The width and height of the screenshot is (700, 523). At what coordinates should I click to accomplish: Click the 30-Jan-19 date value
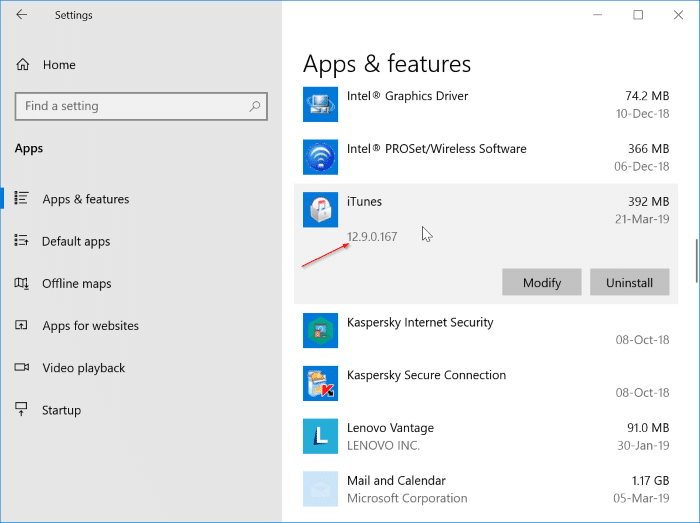(643, 445)
